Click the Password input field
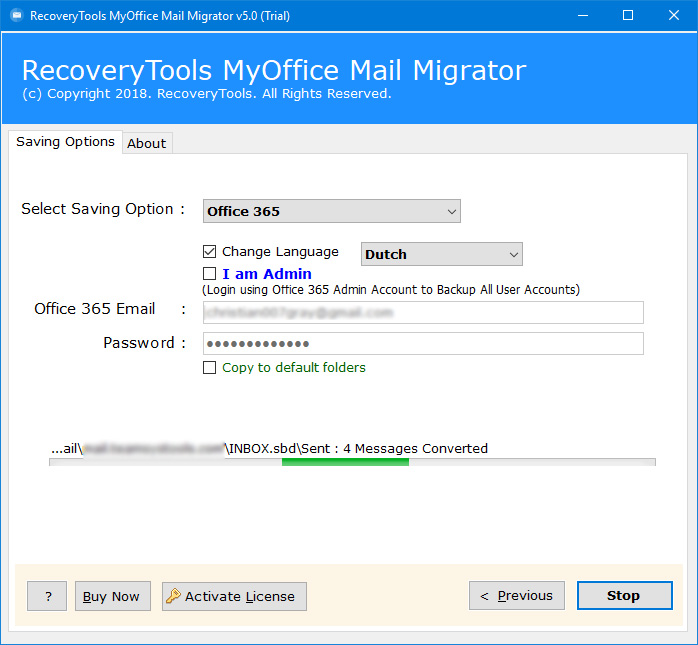 coord(423,344)
